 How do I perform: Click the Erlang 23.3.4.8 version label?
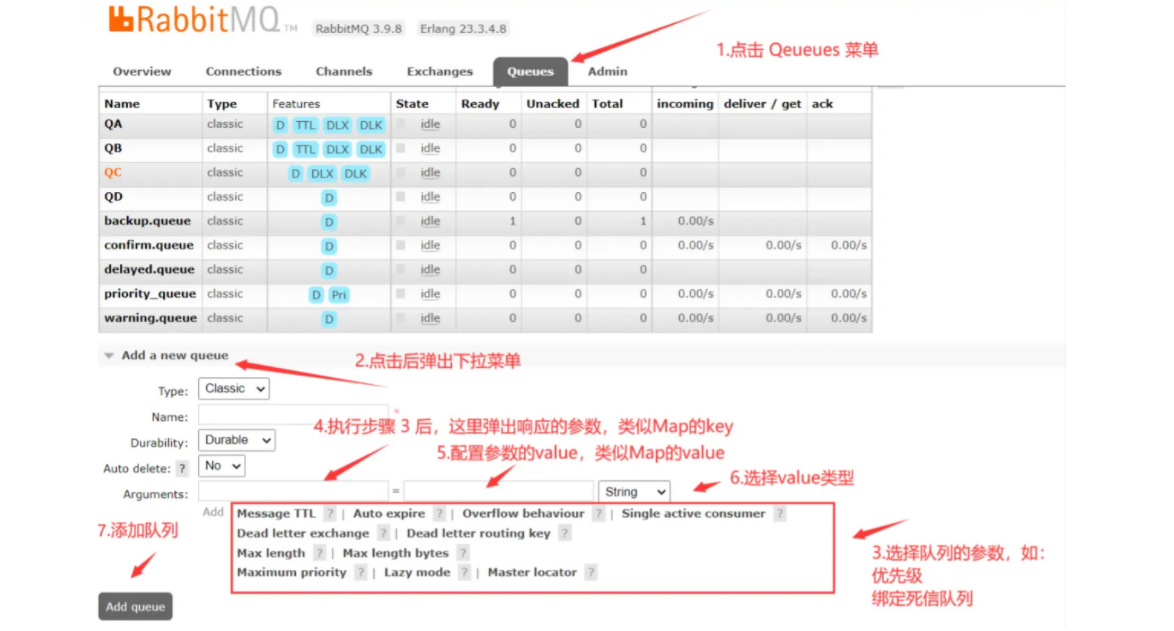point(463,29)
